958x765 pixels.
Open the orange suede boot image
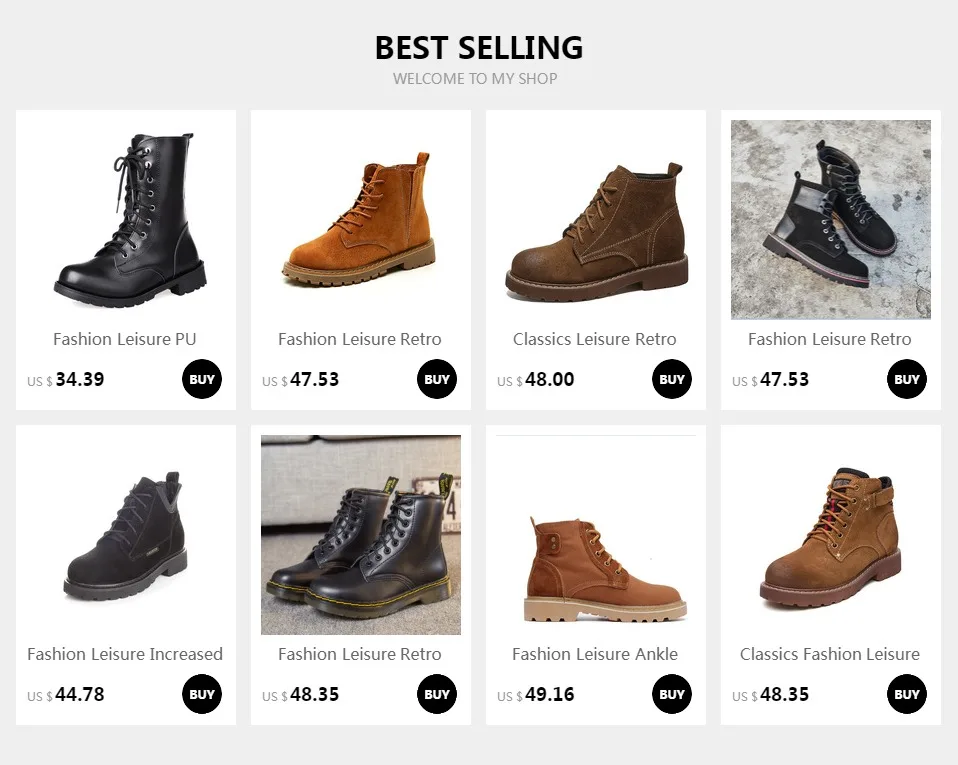(360, 219)
